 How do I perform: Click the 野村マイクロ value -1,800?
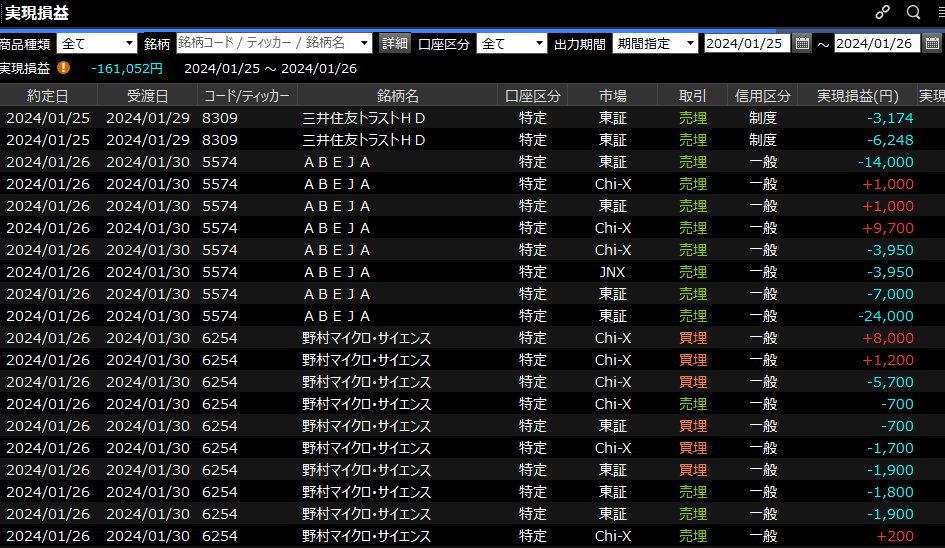[x=890, y=492]
